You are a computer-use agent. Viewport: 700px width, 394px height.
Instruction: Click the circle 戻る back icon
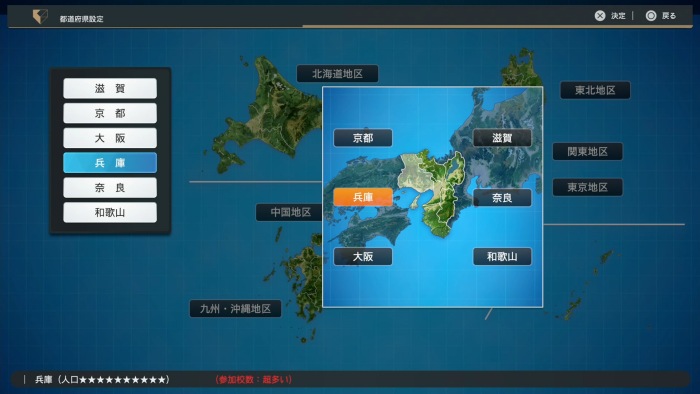point(651,16)
